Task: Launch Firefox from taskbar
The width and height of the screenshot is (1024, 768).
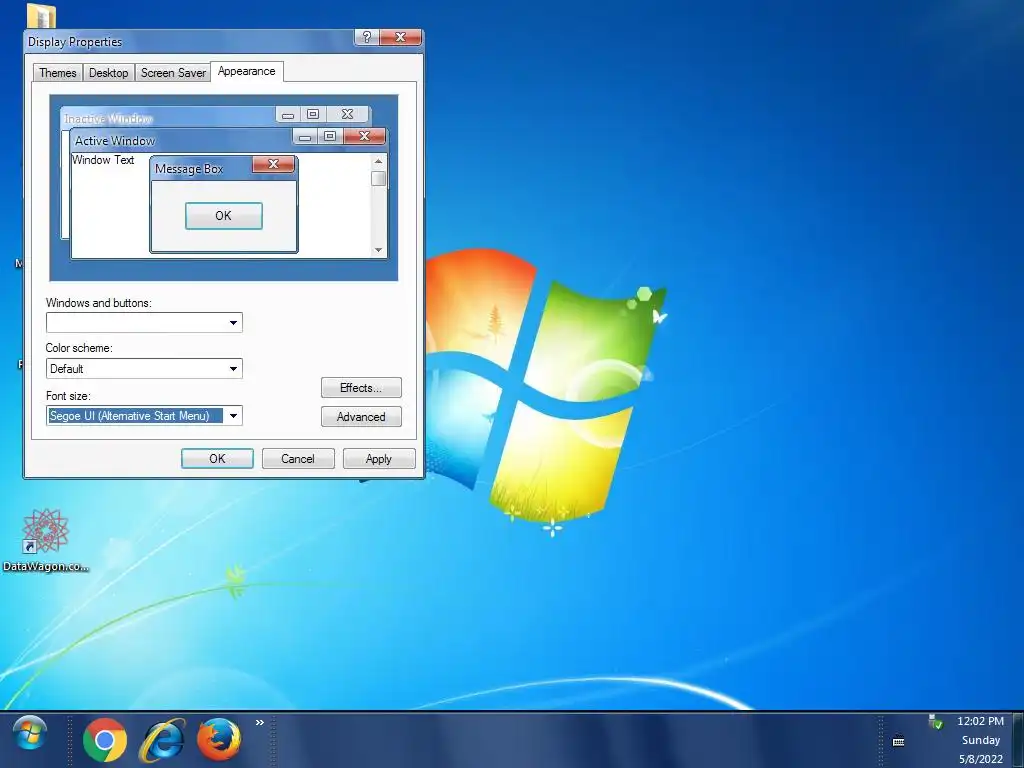Action: pyautogui.click(x=219, y=740)
